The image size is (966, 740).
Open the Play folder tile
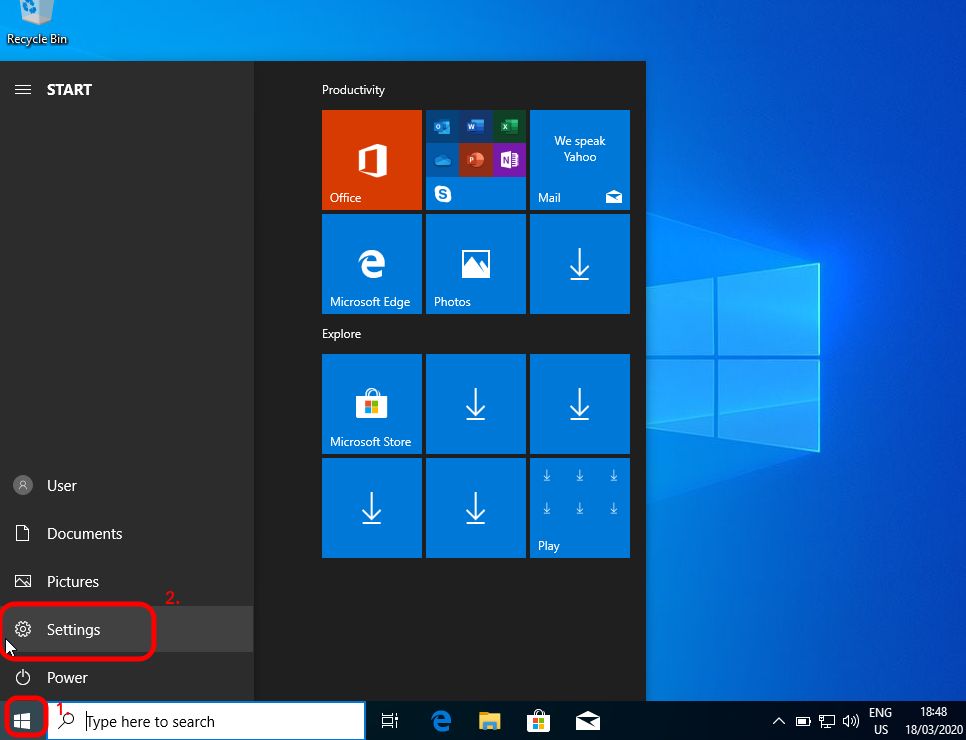click(579, 508)
